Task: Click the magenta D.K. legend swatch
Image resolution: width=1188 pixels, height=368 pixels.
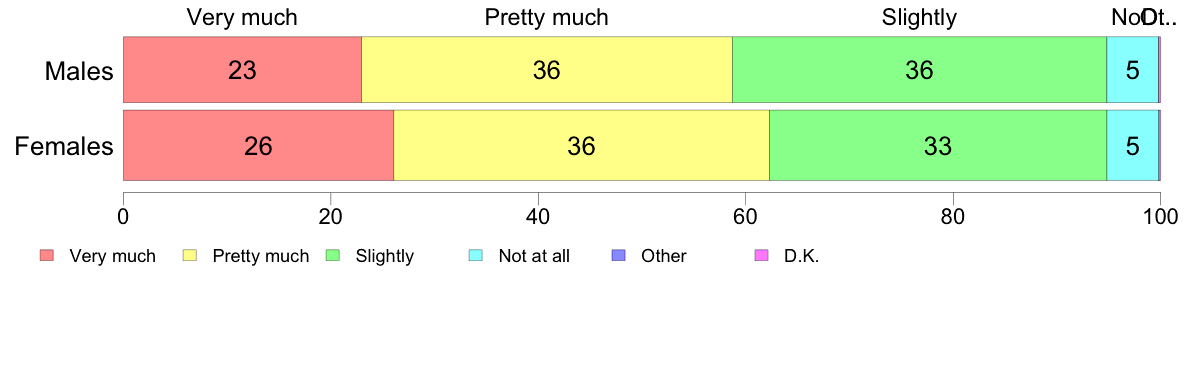Action: (761, 256)
